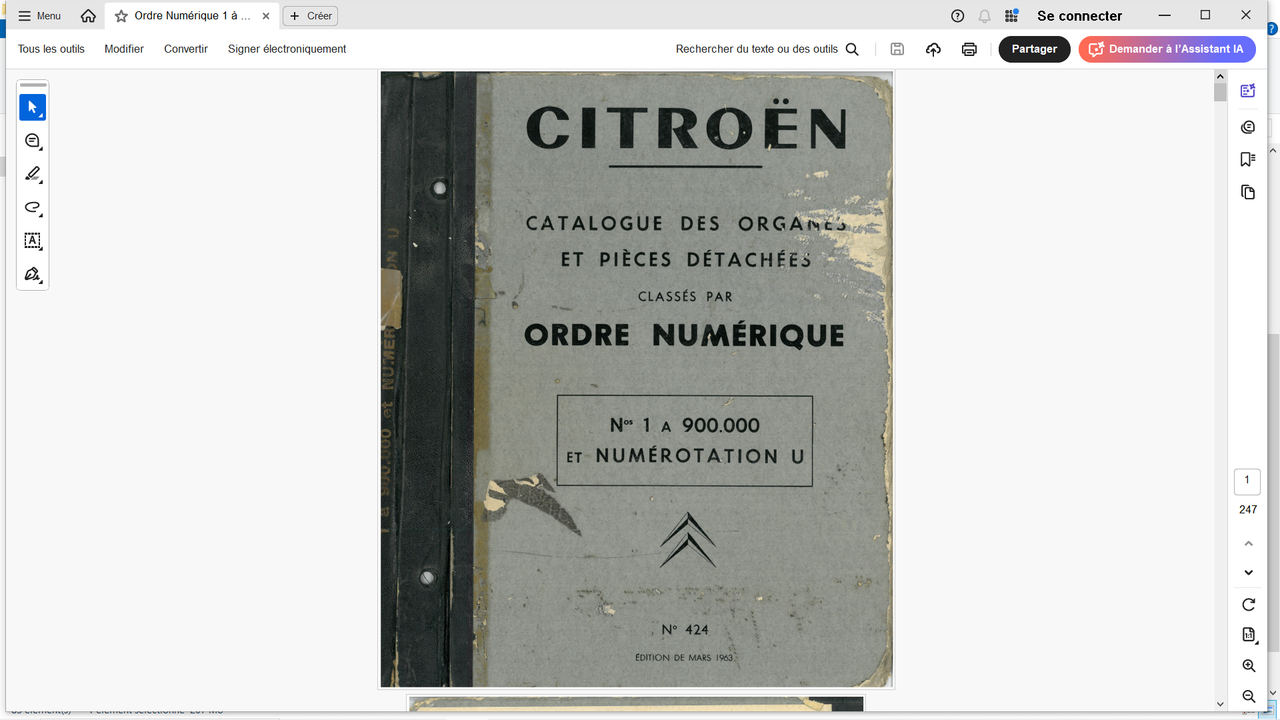The width and height of the screenshot is (1280, 720).
Task: Open the page thumbnails panel icon
Action: 1248,192
